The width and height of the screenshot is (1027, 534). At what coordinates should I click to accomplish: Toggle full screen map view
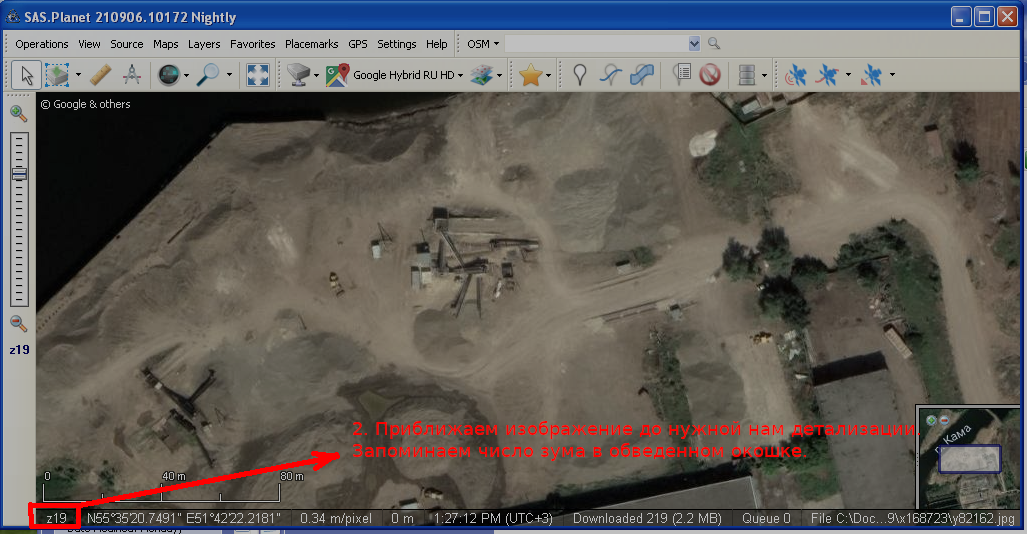[257, 75]
